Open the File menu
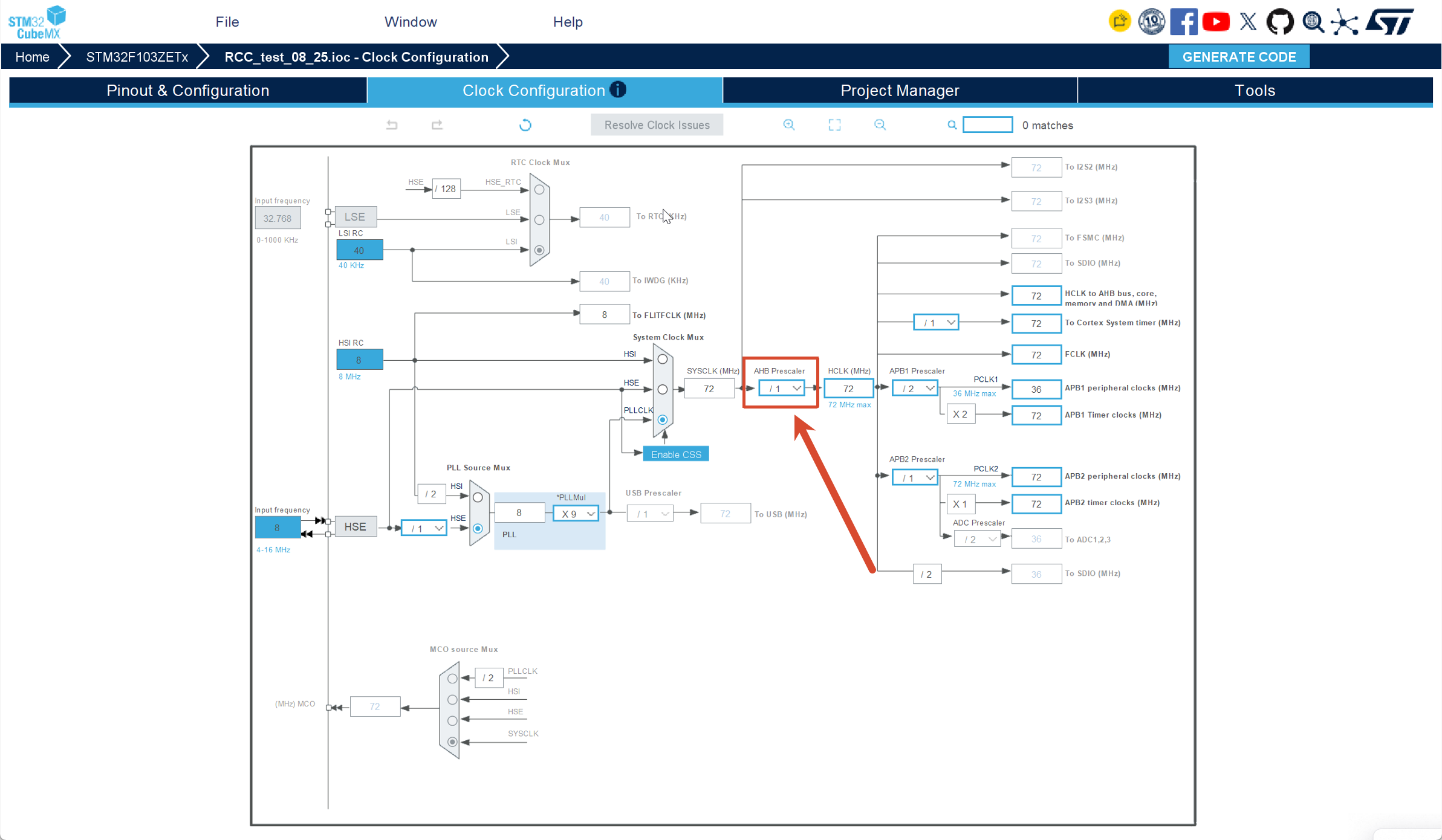This screenshot has width=1442, height=840. click(x=227, y=22)
